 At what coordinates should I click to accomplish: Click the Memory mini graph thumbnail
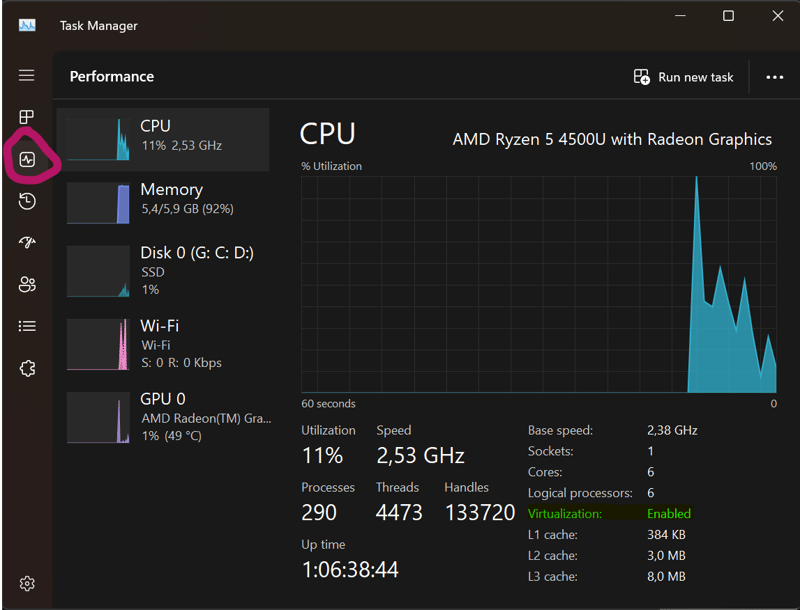pyautogui.click(x=98, y=203)
